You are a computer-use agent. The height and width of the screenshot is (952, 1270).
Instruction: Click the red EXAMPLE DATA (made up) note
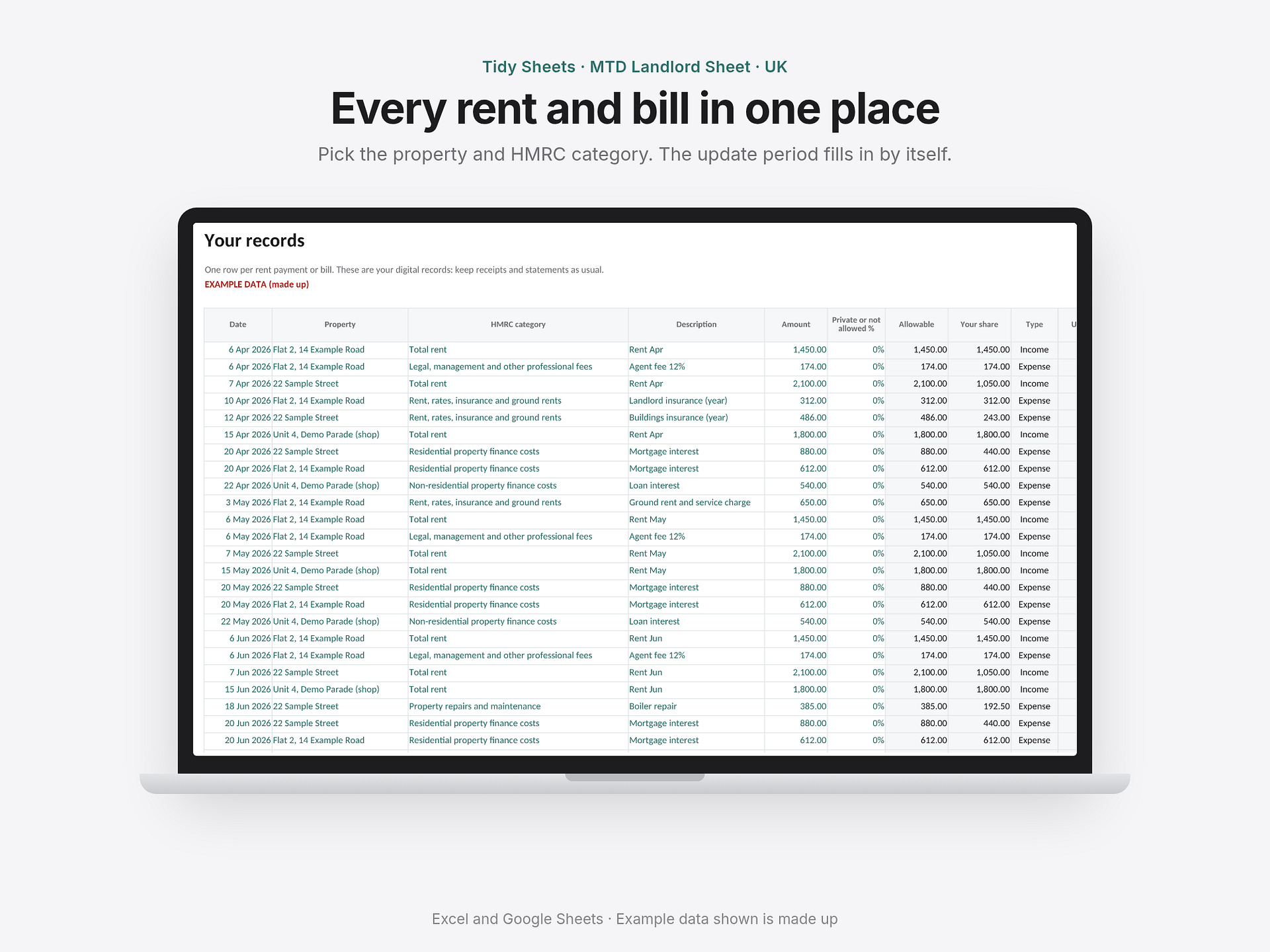pyautogui.click(x=257, y=284)
